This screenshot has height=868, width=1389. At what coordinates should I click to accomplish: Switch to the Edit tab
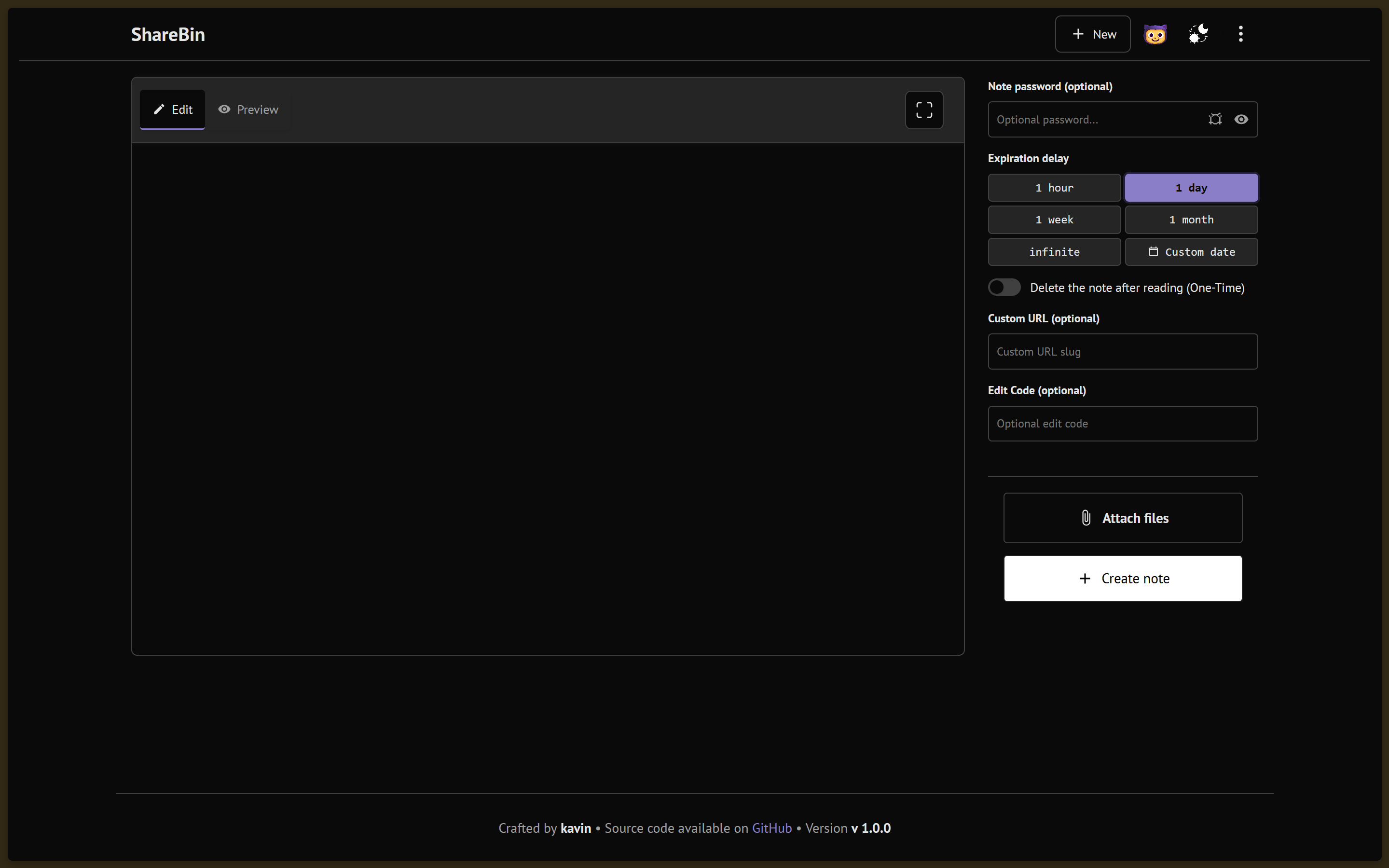click(x=173, y=110)
